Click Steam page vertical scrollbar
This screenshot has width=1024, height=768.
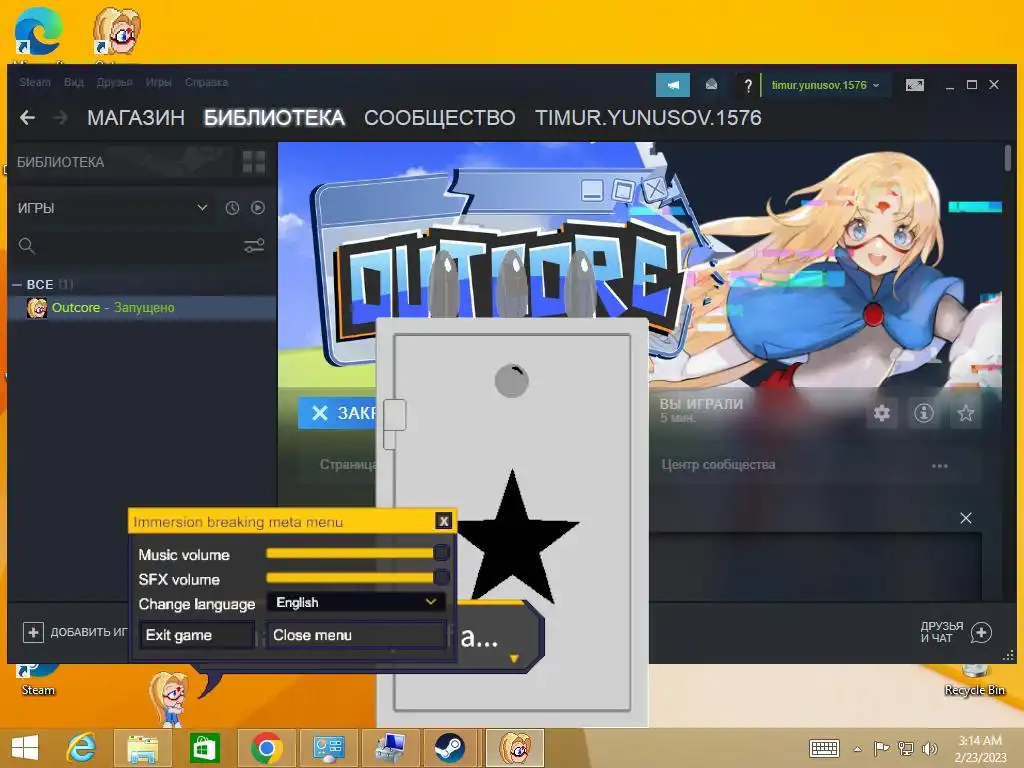coord(1008,159)
